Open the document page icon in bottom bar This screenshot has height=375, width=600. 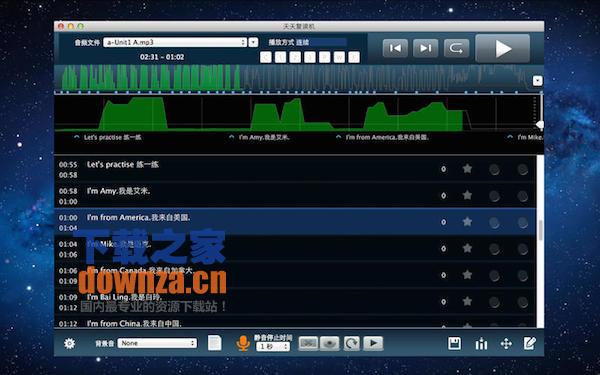point(215,343)
